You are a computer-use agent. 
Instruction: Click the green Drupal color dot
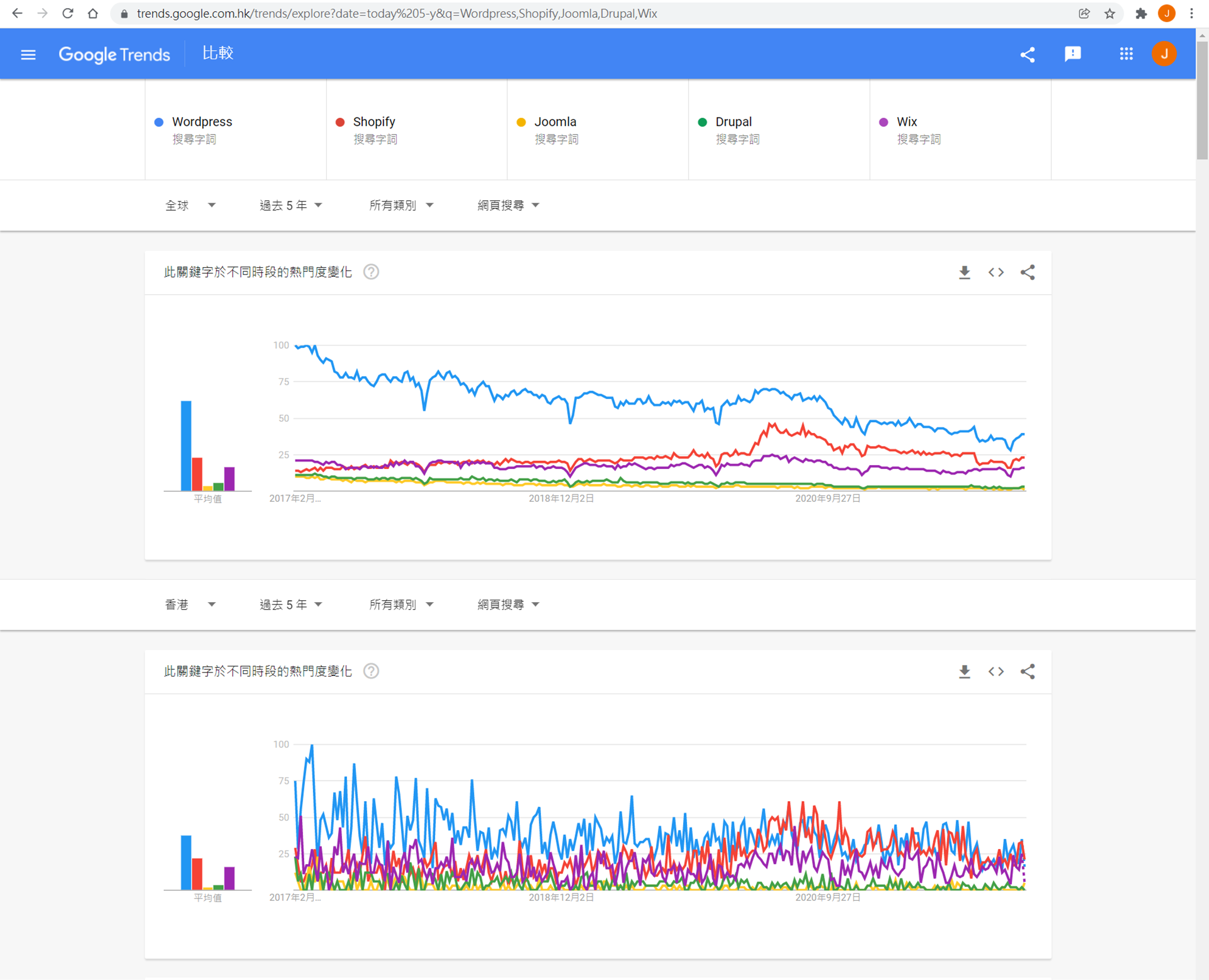[702, 122]
